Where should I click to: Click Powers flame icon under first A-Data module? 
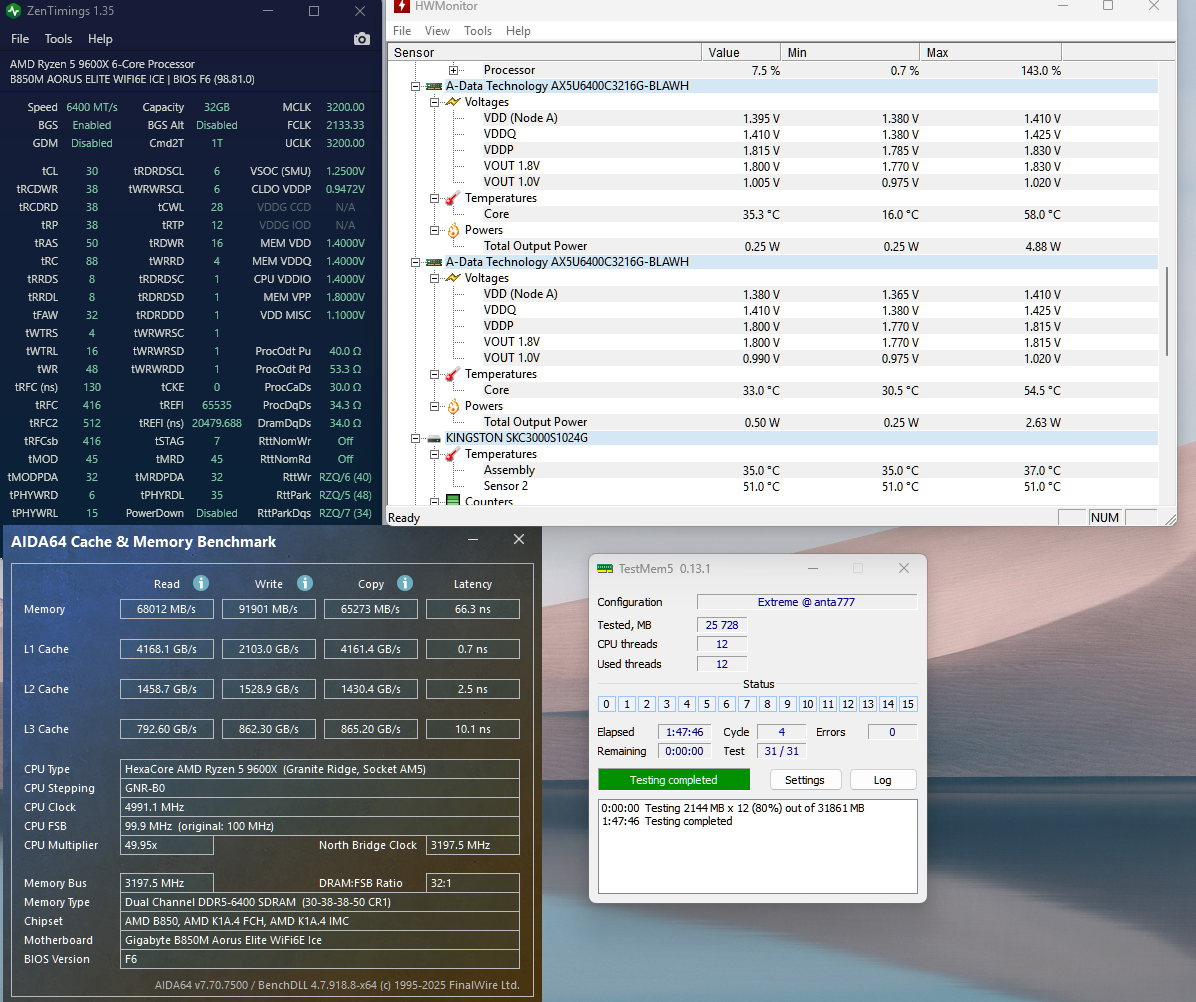pos(453,230)
